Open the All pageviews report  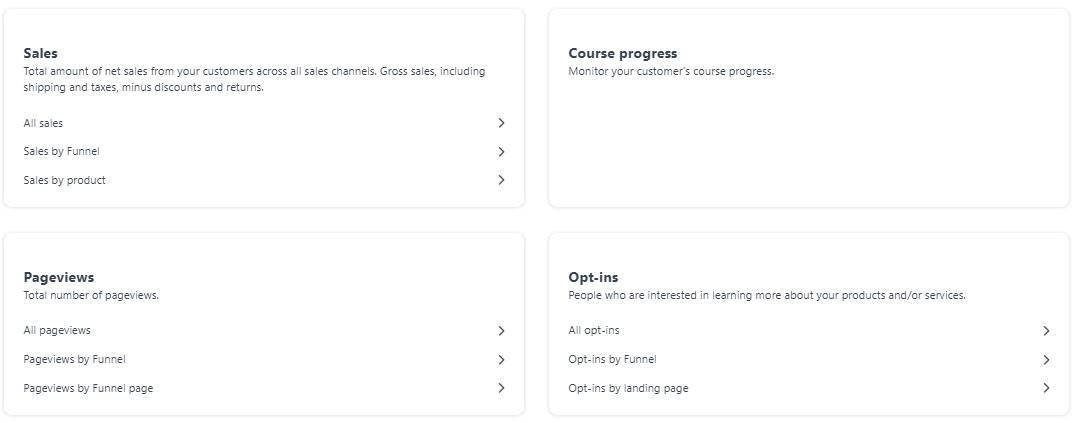[57, 330]
